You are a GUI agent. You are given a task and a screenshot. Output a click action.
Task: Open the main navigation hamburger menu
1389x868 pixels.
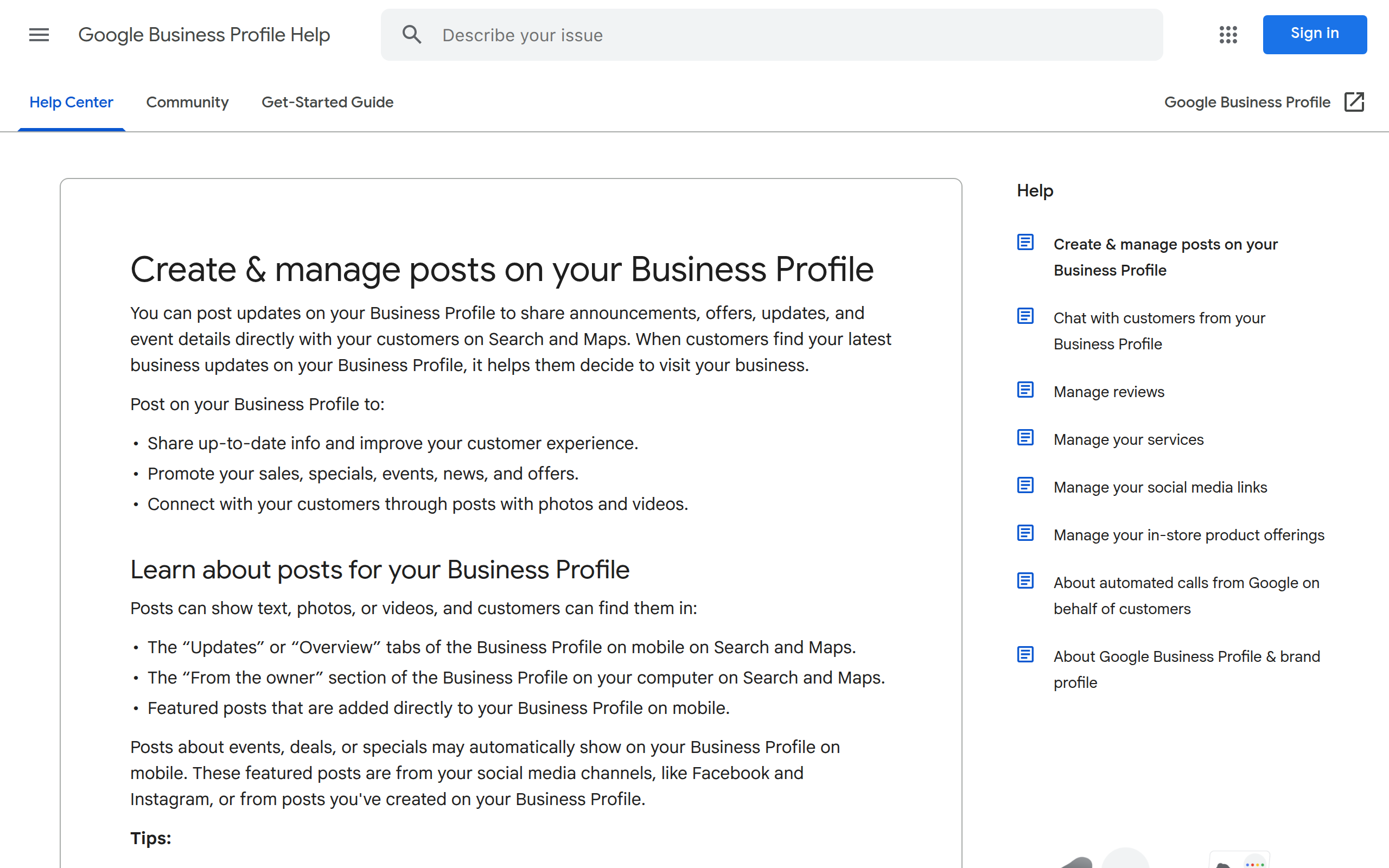coord(39,34)
